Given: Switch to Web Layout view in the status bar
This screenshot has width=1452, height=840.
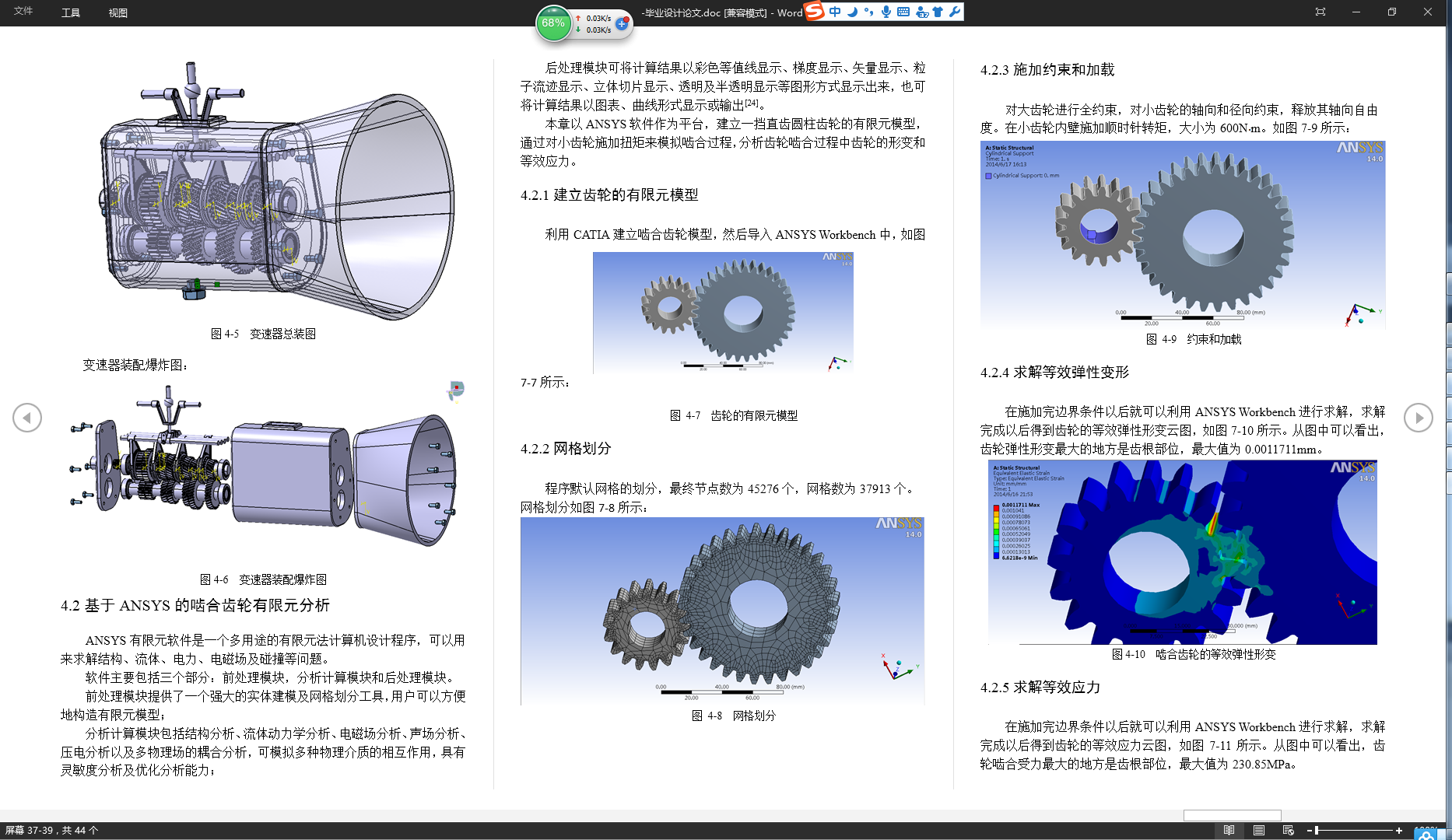Looking at the screenshot, I should tap(1288, 830).
